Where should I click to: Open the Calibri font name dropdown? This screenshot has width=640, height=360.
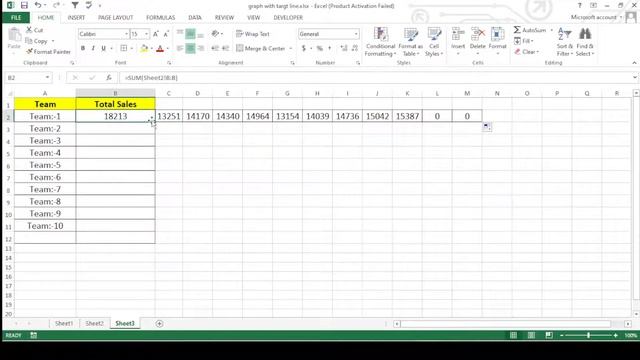127,34
